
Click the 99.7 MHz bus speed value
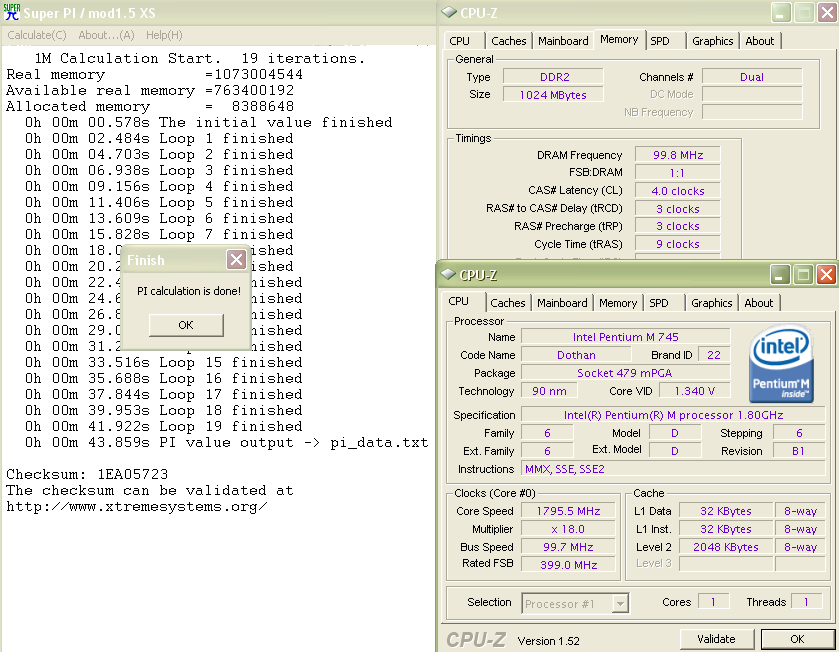[x=568, y=547]
